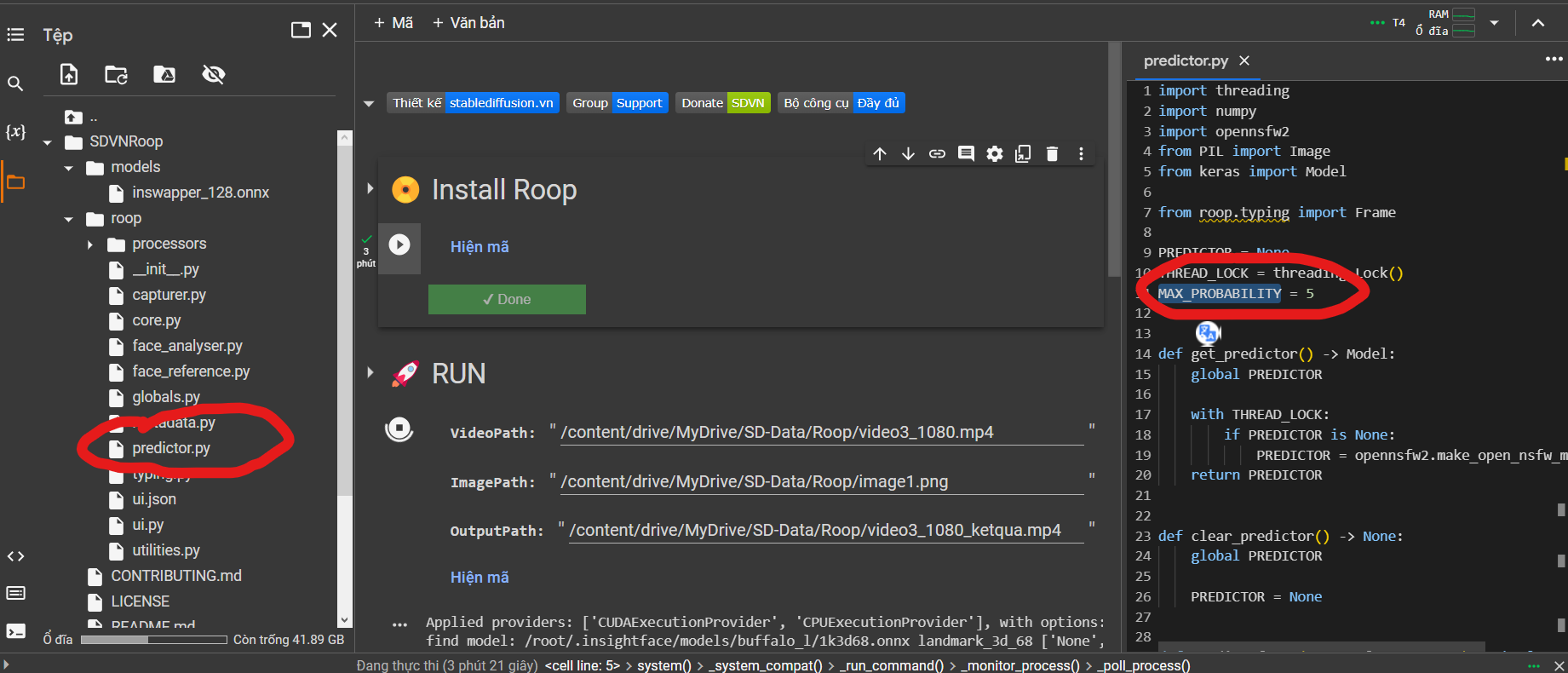Open the variables {x} panel
Image resolution: width=1568 pixels, height=673 pixels.
click(15, 132)
